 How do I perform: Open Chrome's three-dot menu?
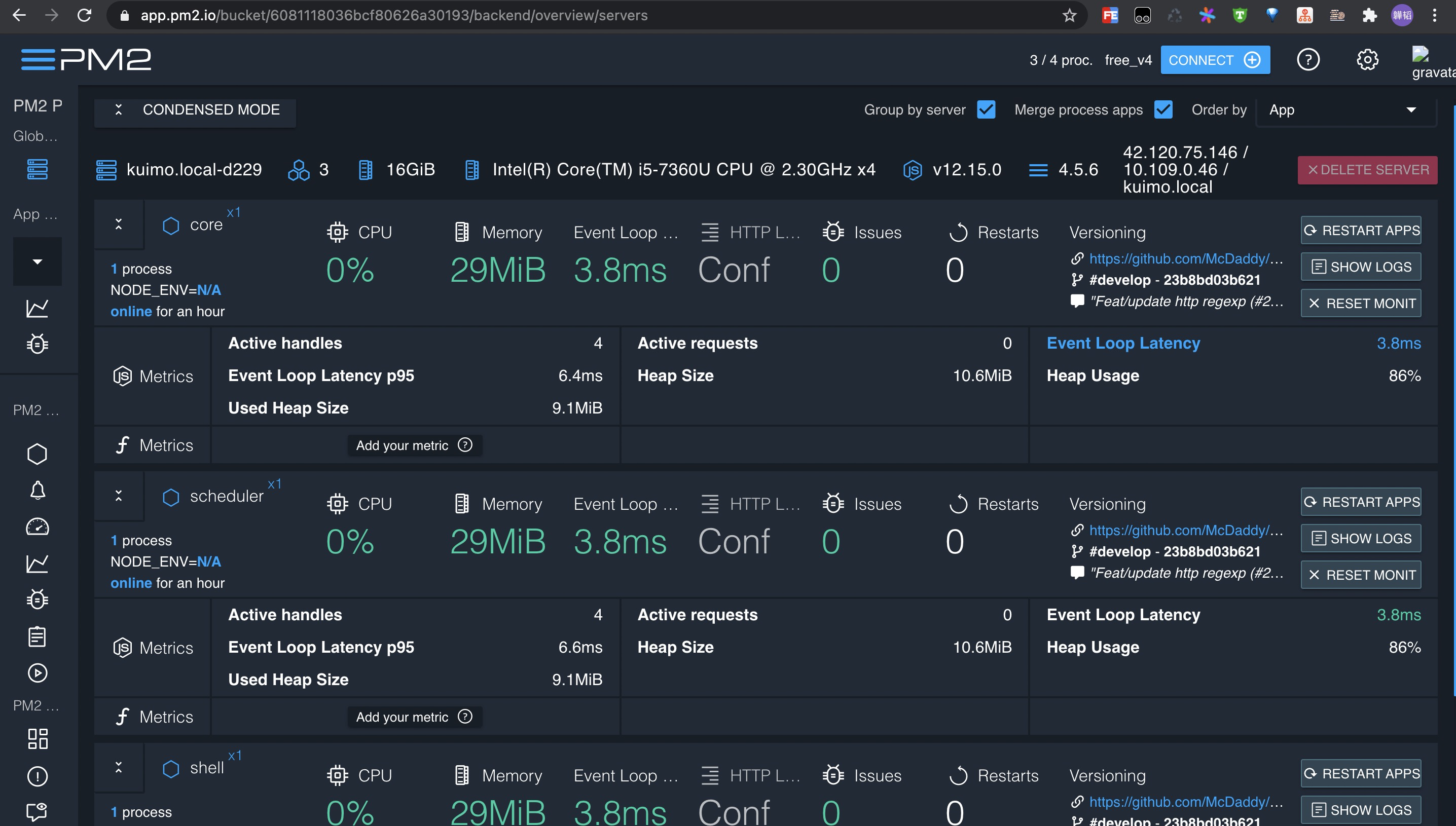pyautogui.click(x=1434, y=15)
